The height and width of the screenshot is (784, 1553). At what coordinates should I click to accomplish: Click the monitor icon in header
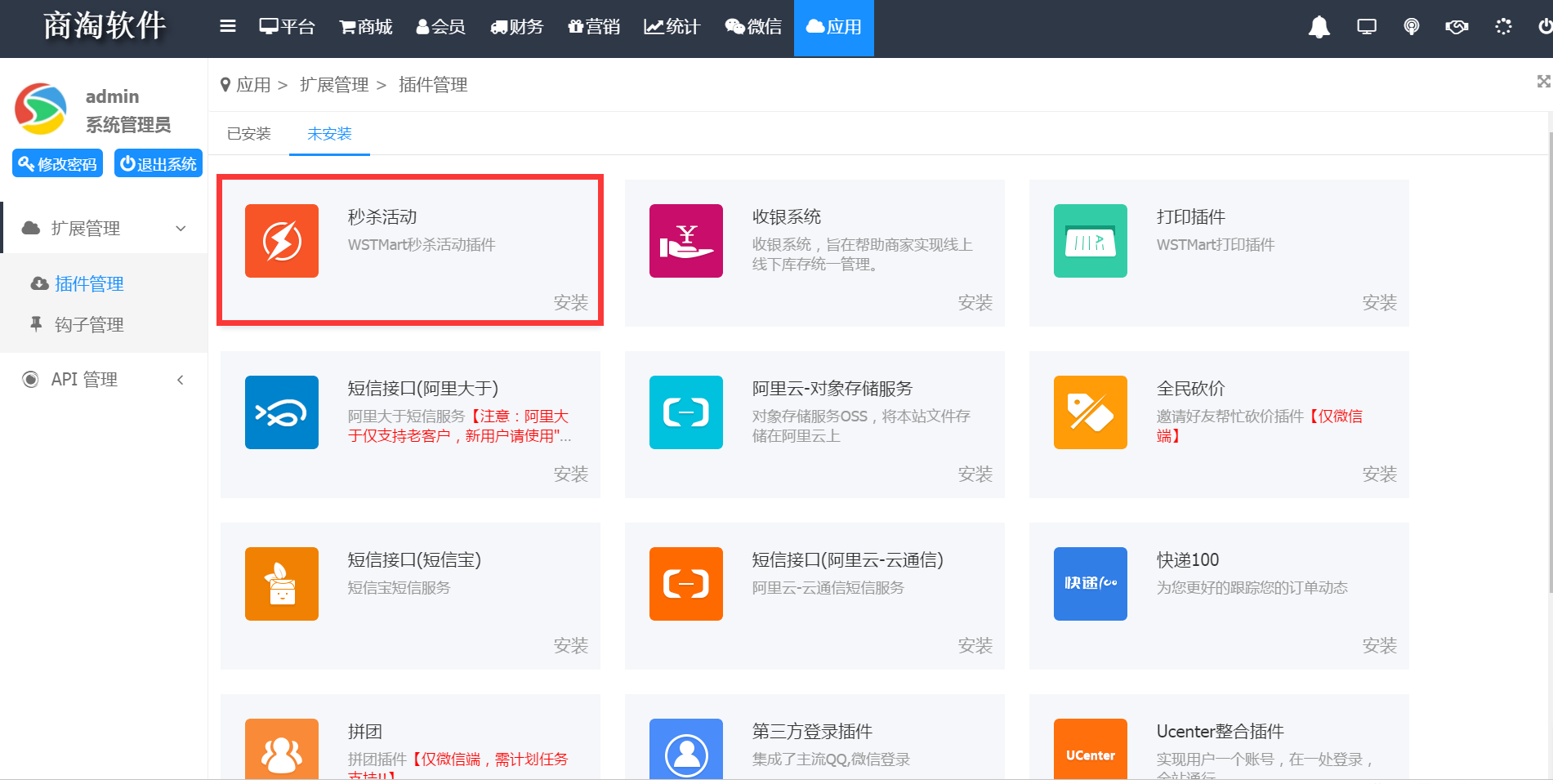(x=1366, y=27)
